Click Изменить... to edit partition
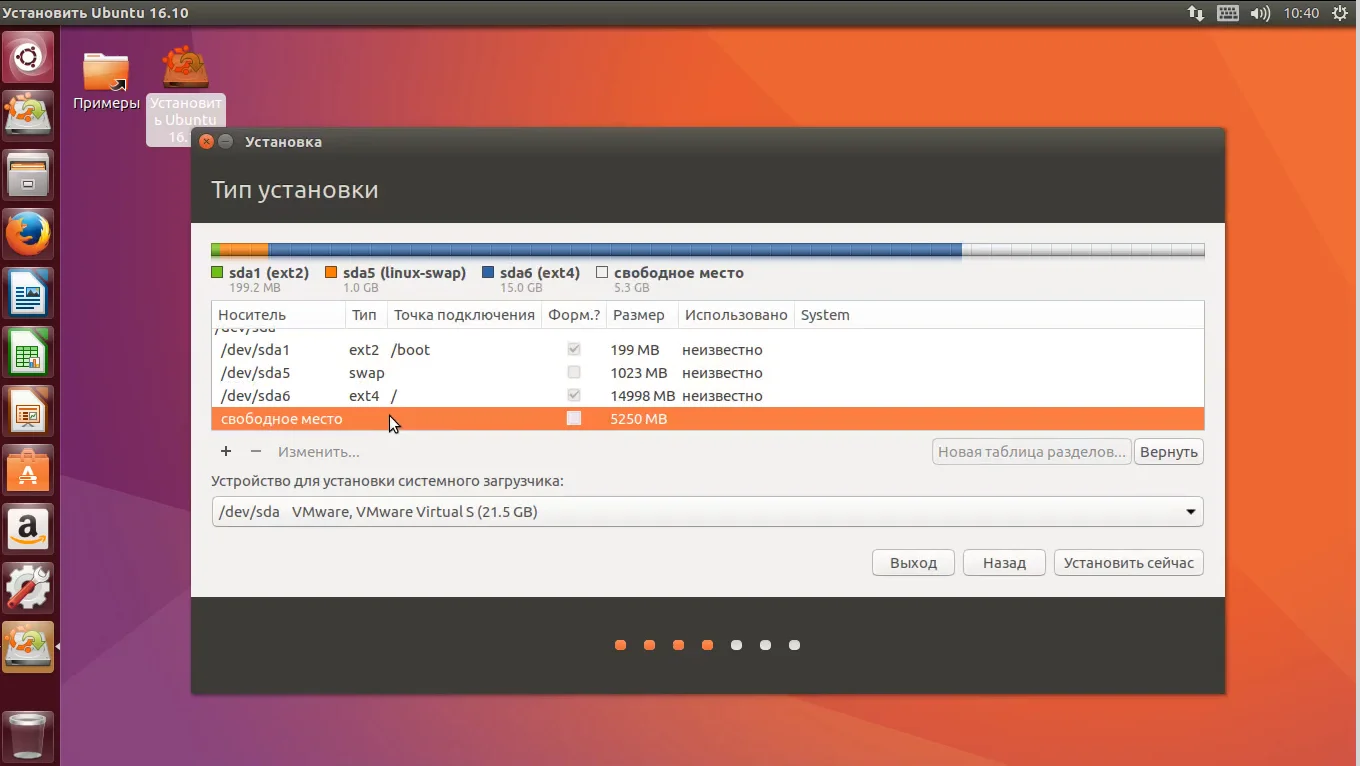Image resolution: width=1360 pixels, height=766 pixels. (x=319, y=452)
